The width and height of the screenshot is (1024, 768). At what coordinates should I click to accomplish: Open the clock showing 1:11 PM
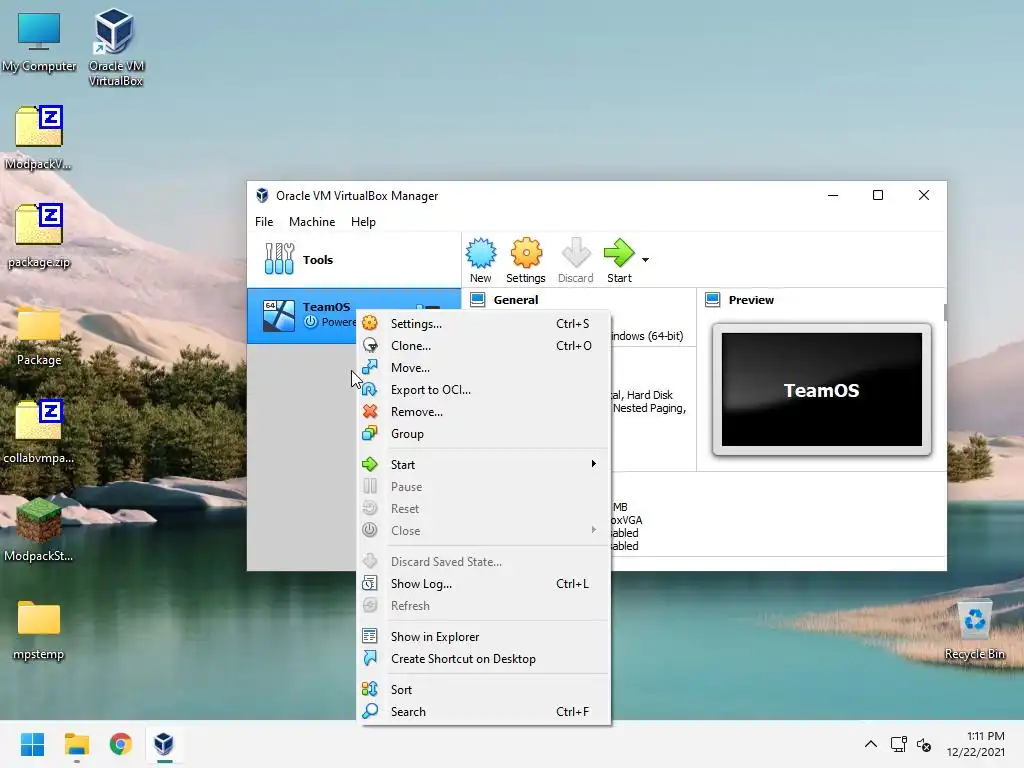(x=976, y=744)
